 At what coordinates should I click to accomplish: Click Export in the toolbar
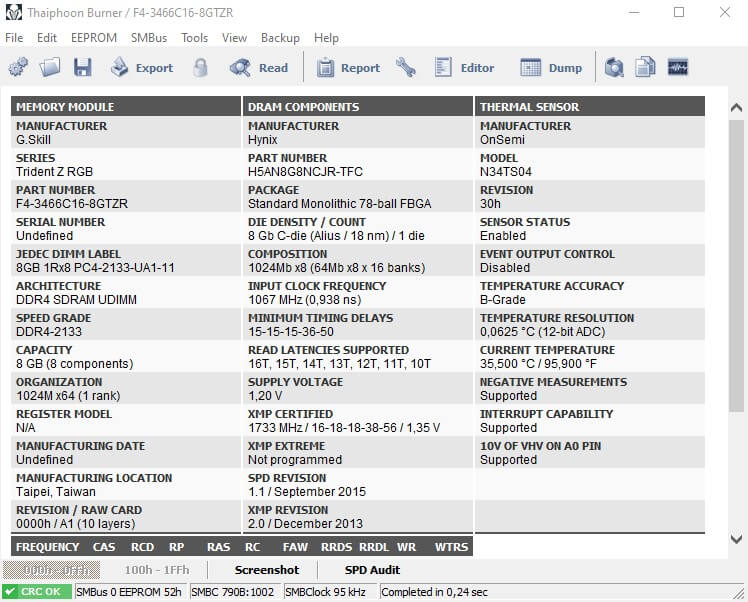coord(142,68)
